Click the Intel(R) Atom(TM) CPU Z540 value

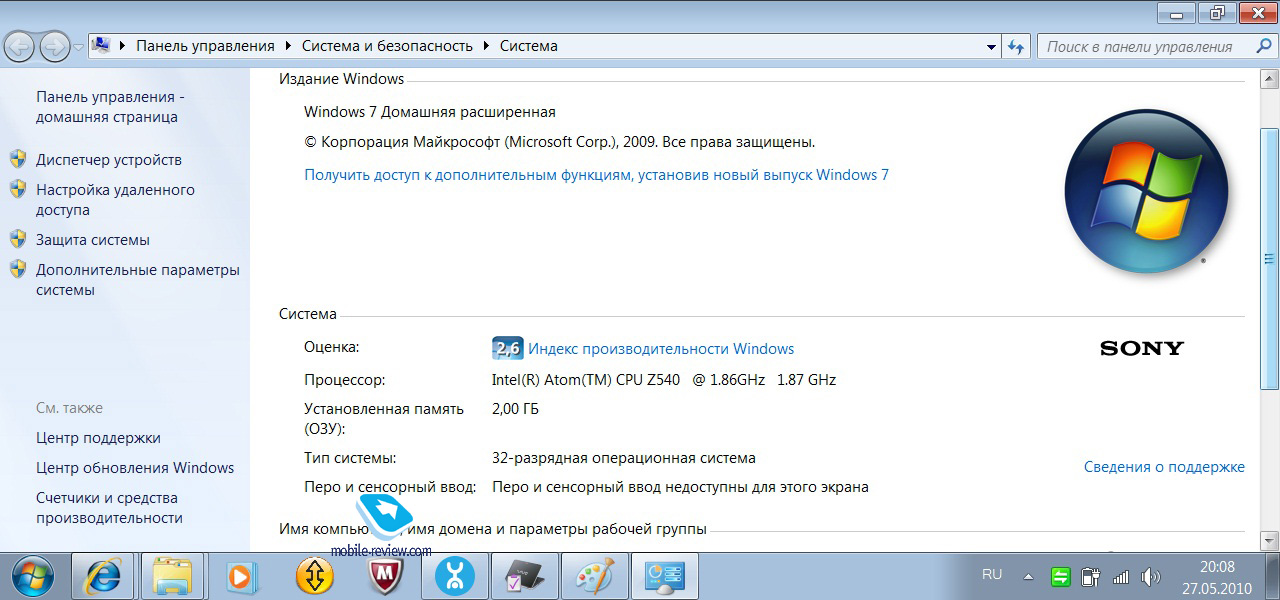click(x=664, y=380)
